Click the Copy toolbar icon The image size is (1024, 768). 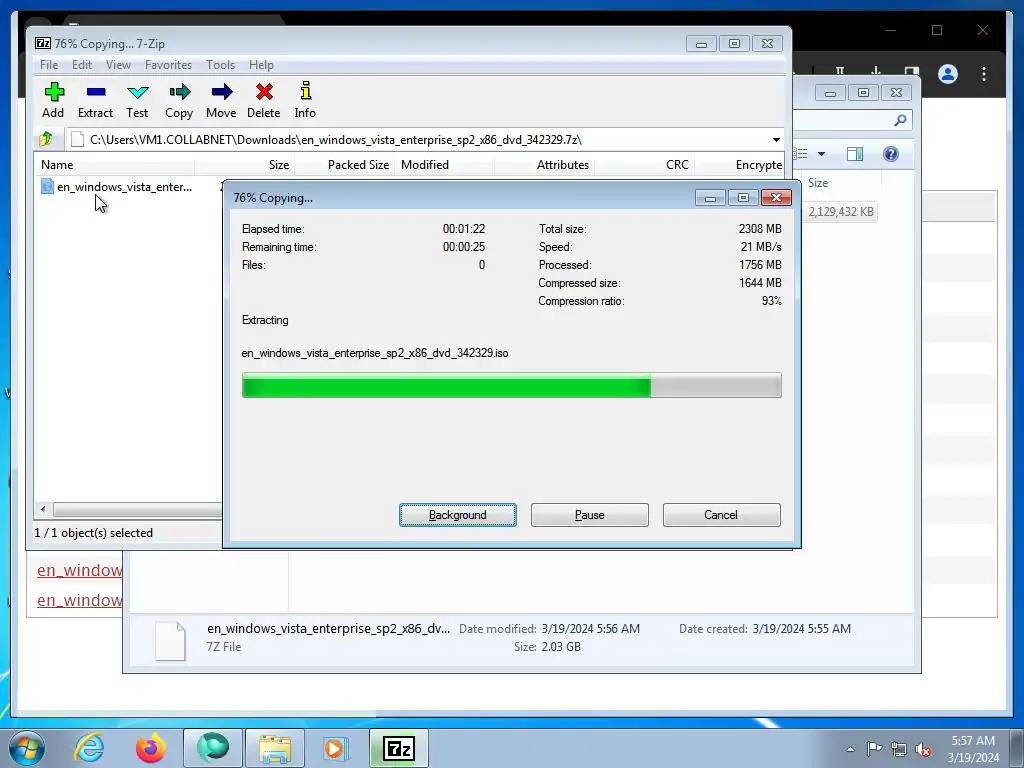tap(179, 100)
